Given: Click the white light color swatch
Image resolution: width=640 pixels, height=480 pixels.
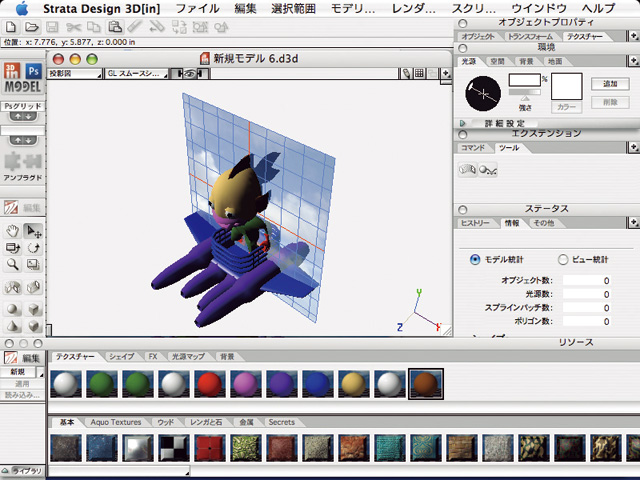Looking at the screenshot, I should tap(567, 87).
